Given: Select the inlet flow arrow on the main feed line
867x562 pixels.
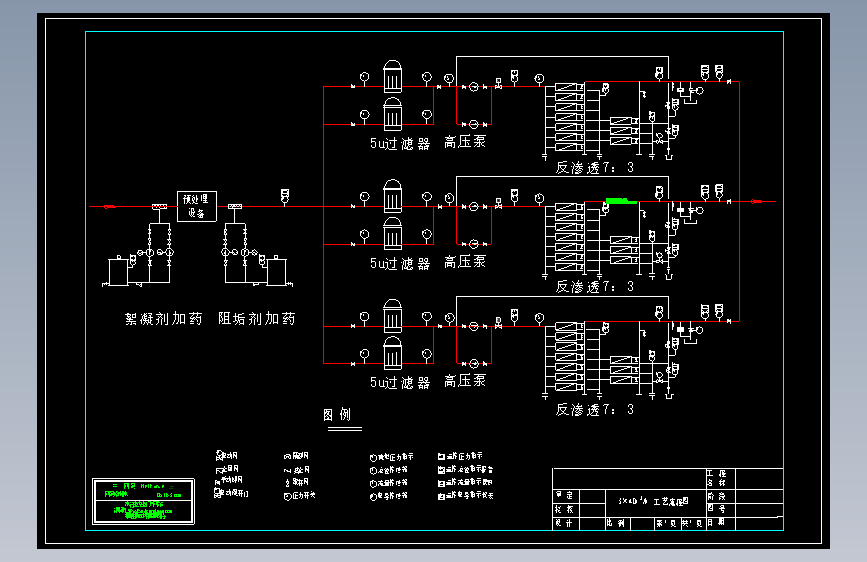Looking at the screenshot, I should (109, 206).
